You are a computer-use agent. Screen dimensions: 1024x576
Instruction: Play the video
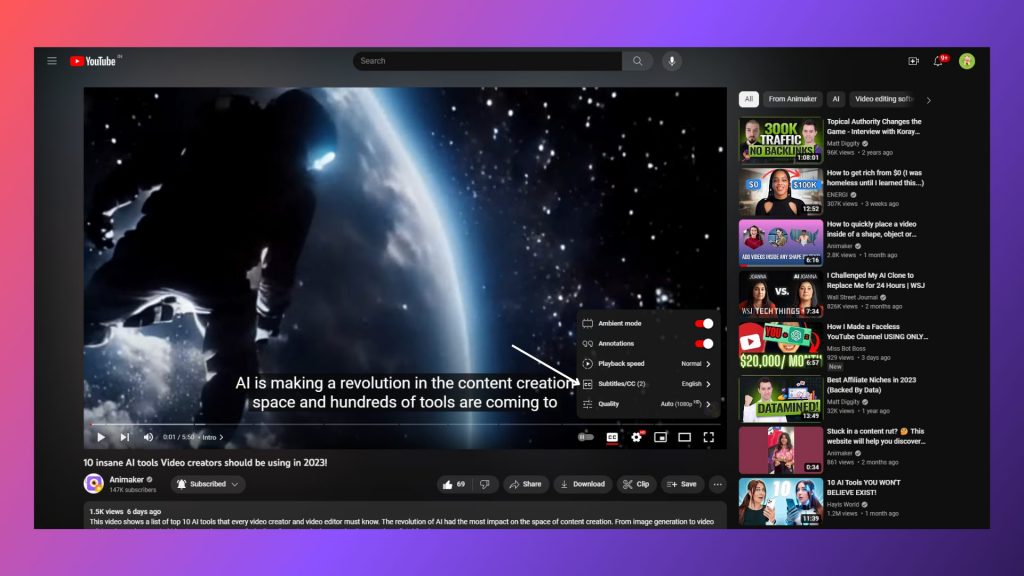101,437
